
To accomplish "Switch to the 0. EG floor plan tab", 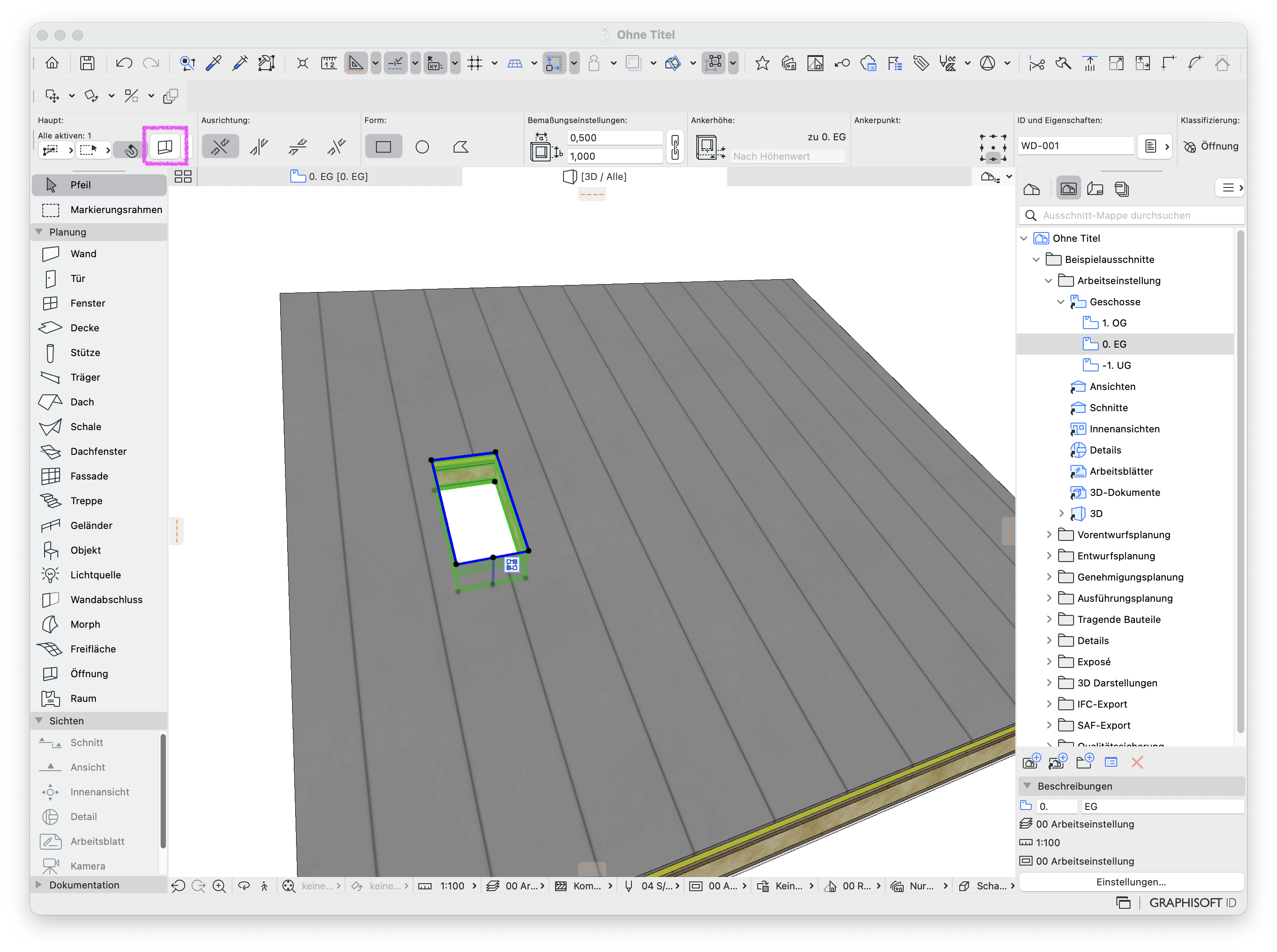I will [x=330, y=176].
